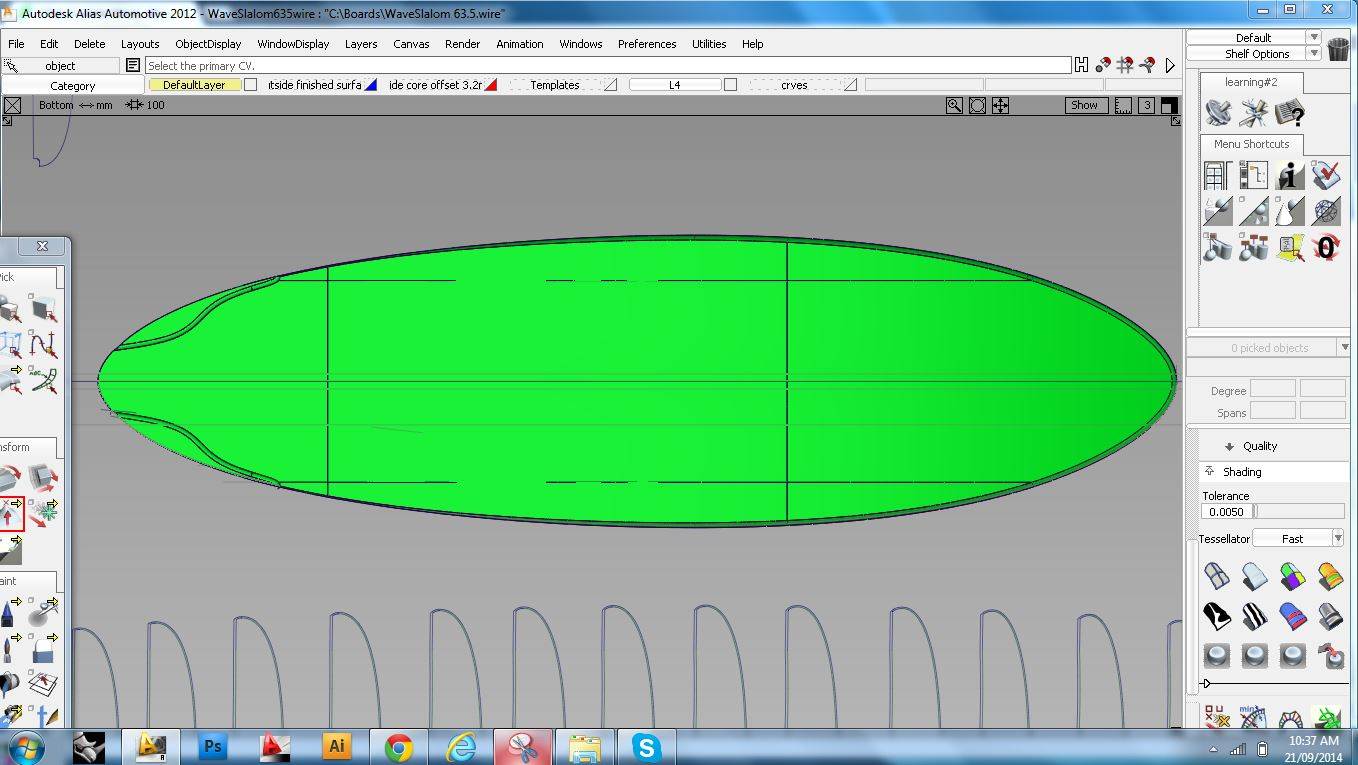Toggle the L4 layer checkbox
This screenshot has height=765, width=1358.
pyautogui.click(x=730, y=85)
